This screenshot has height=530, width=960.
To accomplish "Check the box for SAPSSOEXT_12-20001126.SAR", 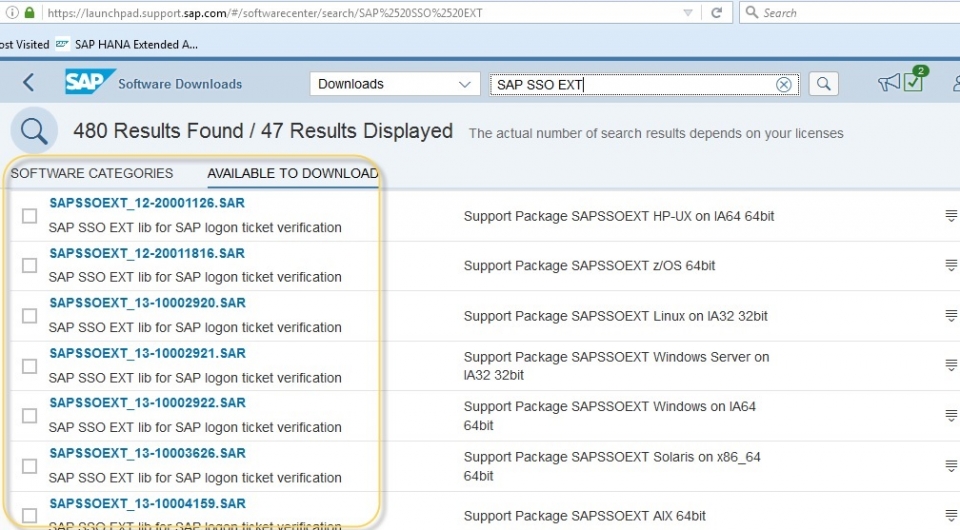I will (29, 215).
